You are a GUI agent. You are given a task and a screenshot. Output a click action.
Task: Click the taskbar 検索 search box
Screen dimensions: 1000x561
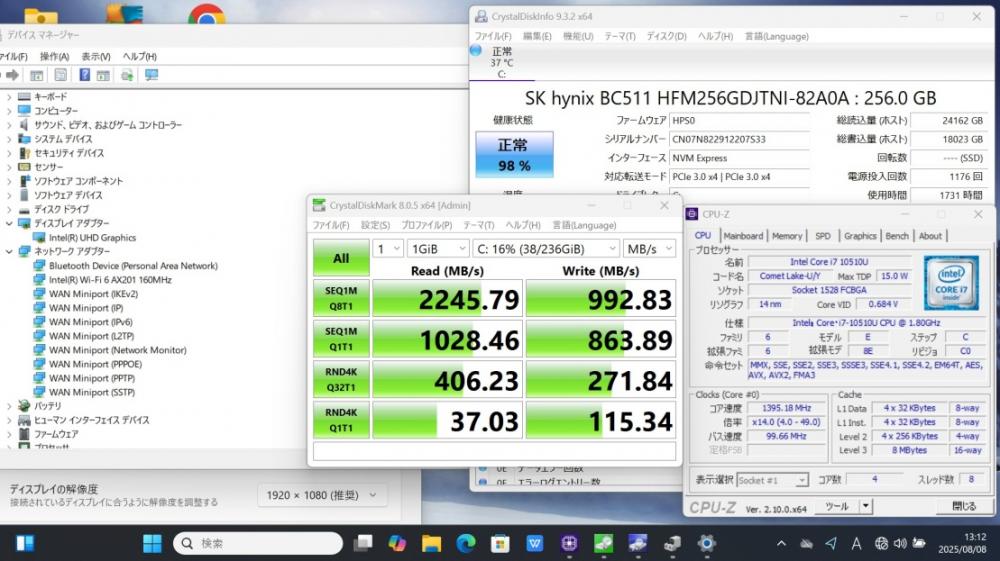(258, 543)
